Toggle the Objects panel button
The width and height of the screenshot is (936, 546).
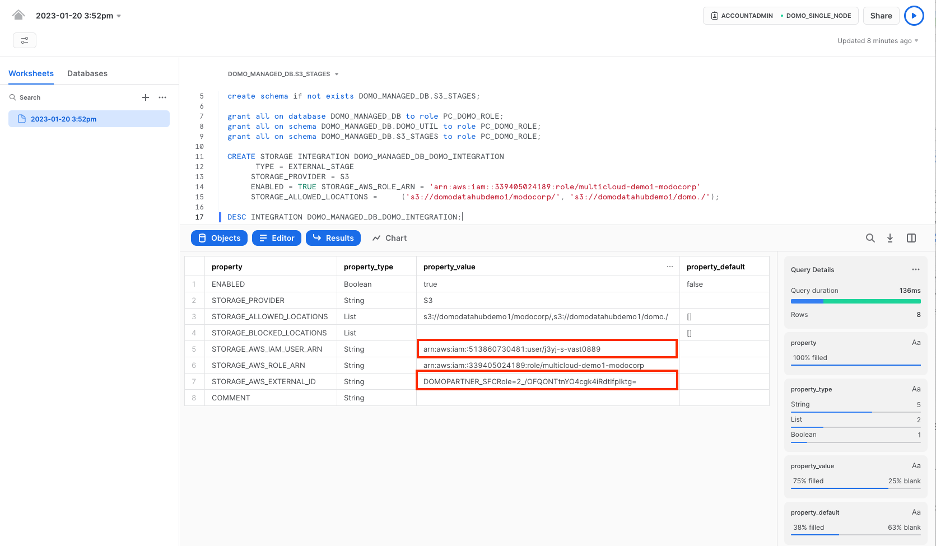pyautogui.click(x=219, y=238)
